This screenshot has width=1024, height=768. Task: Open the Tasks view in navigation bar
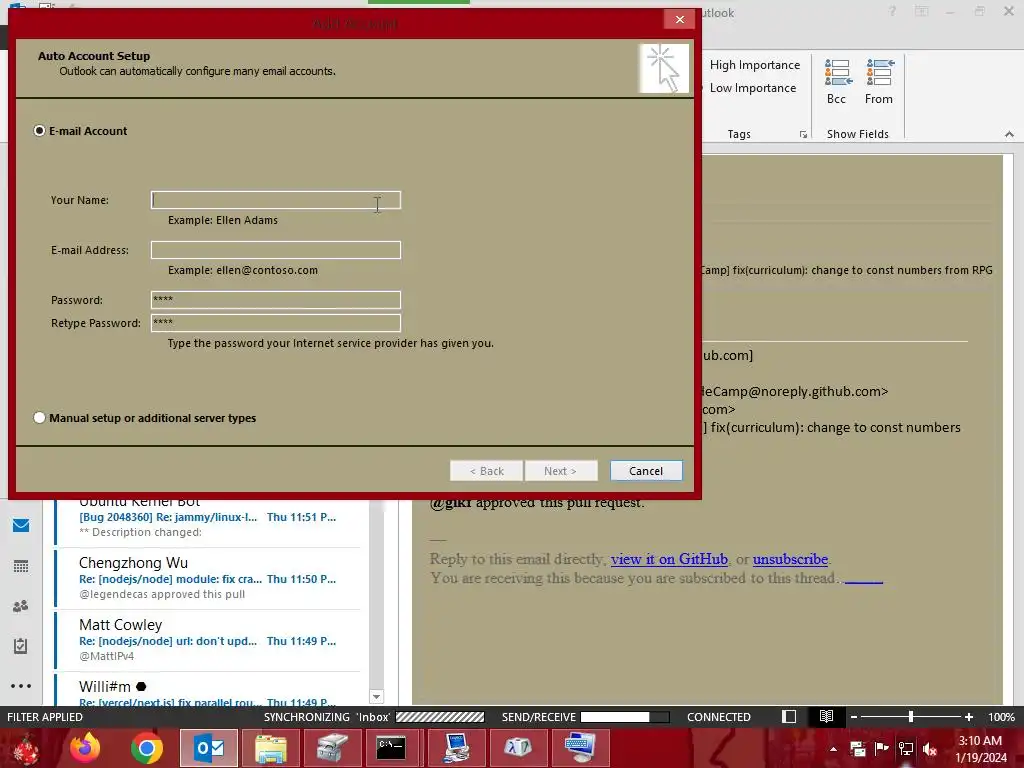21,646
